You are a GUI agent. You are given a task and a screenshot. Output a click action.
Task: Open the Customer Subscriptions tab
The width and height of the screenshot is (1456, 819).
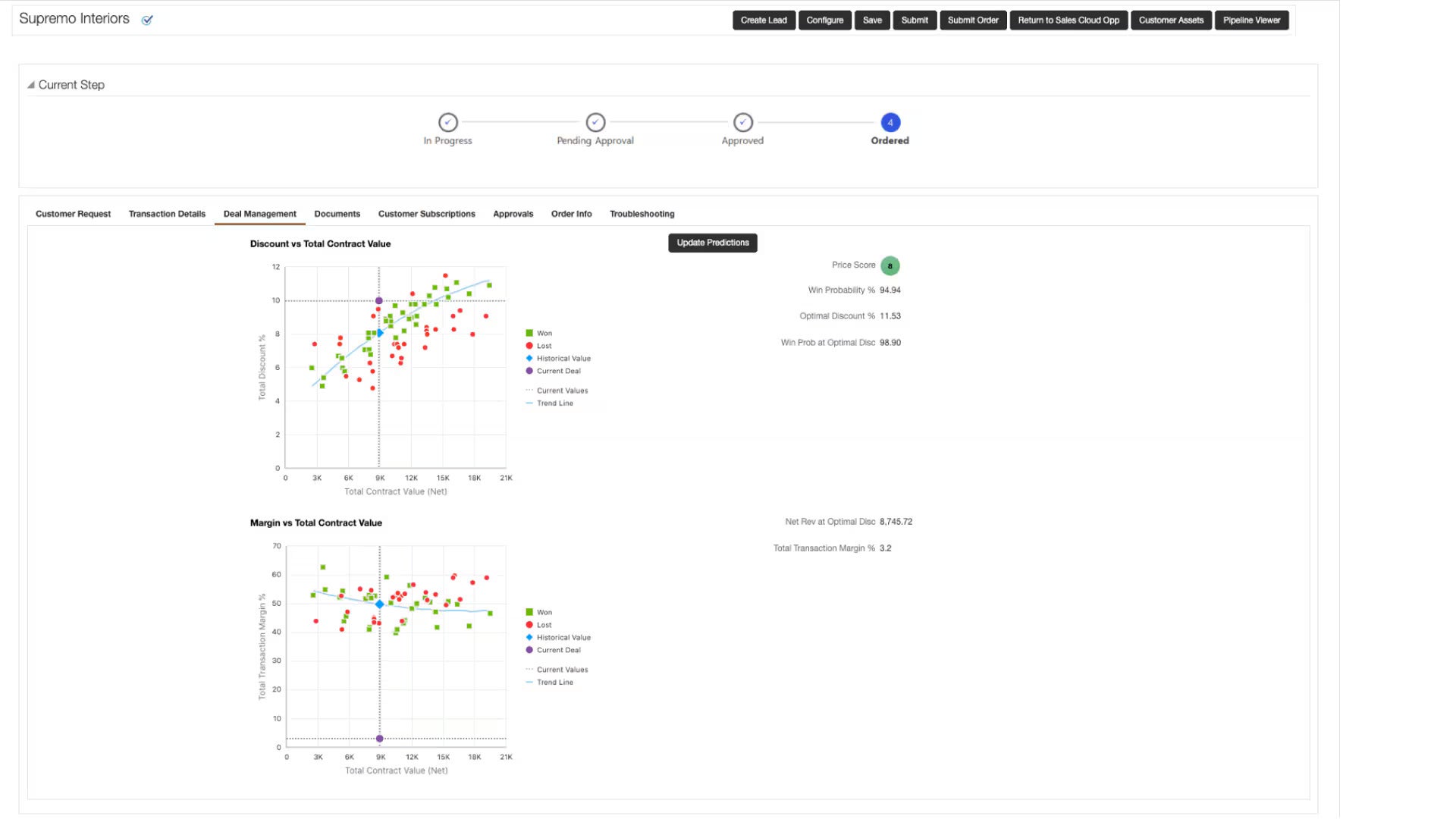pyautogui.click(x=426, y=214)
